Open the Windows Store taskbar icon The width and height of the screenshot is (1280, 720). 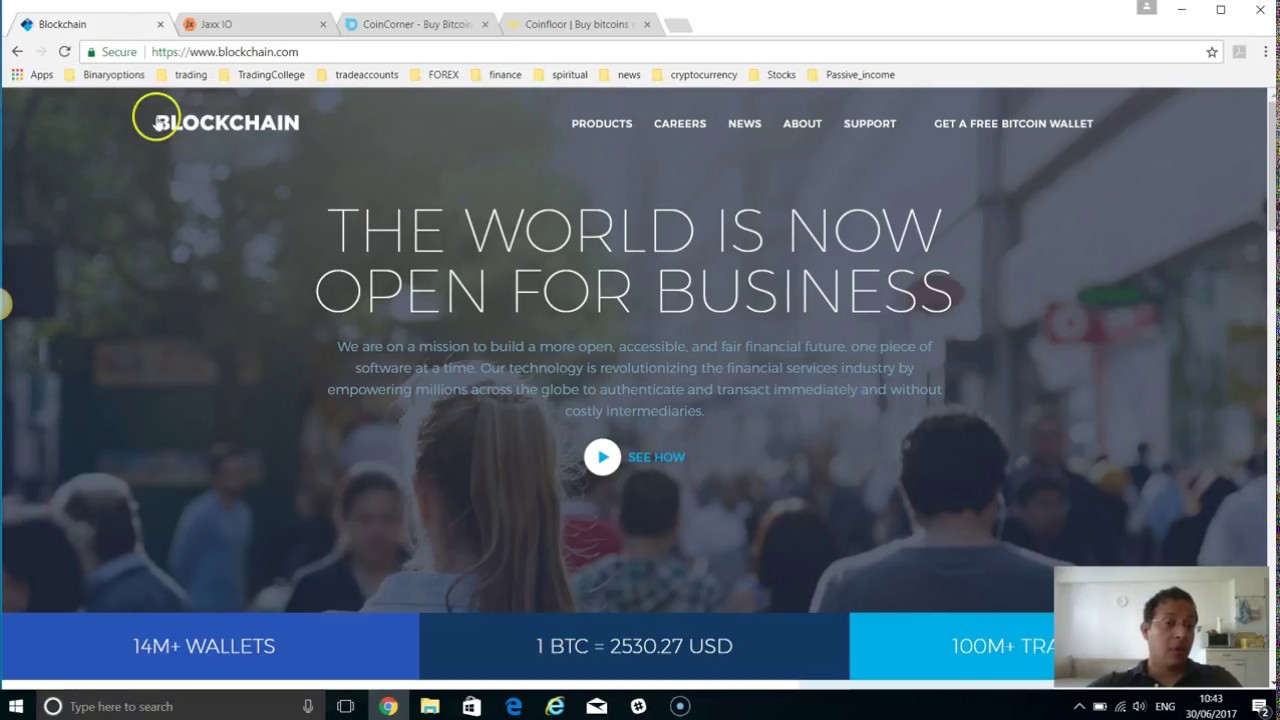click(472, 706)
